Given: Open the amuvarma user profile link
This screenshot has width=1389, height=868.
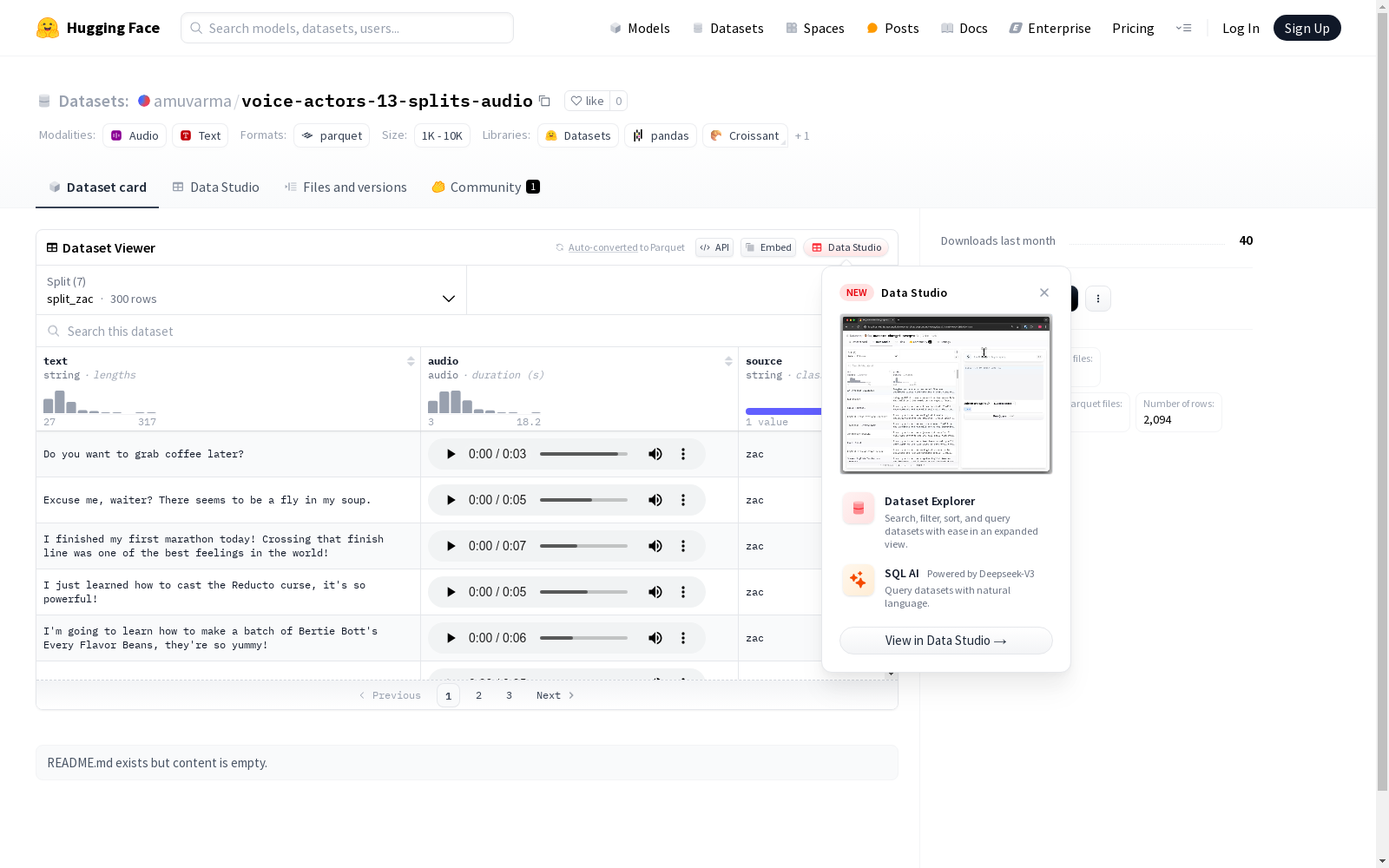Looking at the screenshot, I should pos(192,101).
